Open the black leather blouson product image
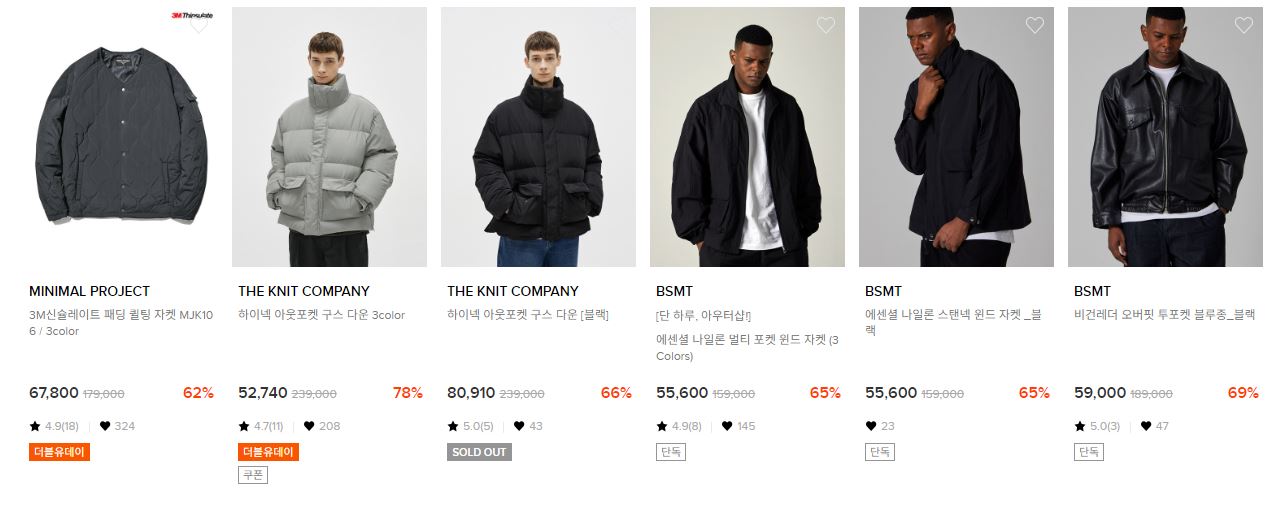The height and width of the screenshot is (512, 1267). [x=1165, y=137]
